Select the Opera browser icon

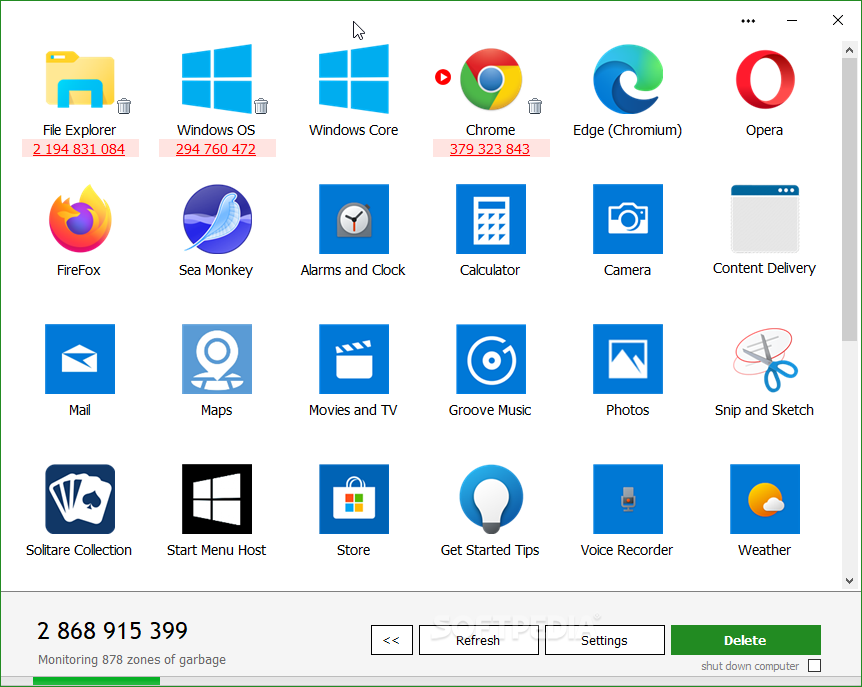click(x=765, y=79)
